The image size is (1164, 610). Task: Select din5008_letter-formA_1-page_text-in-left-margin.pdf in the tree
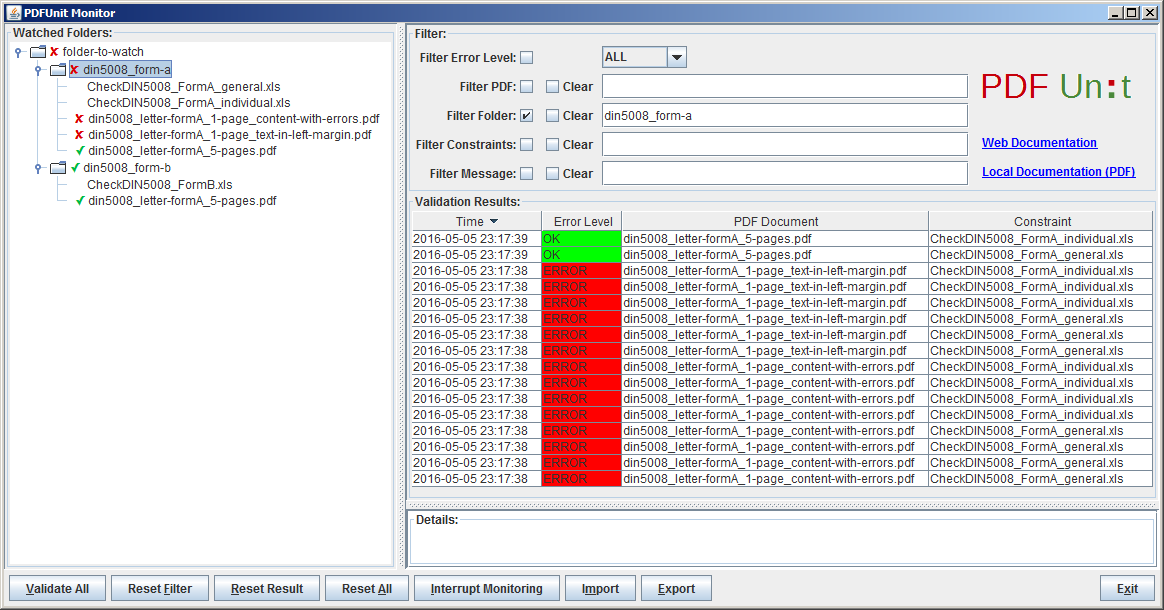point(230,135)
